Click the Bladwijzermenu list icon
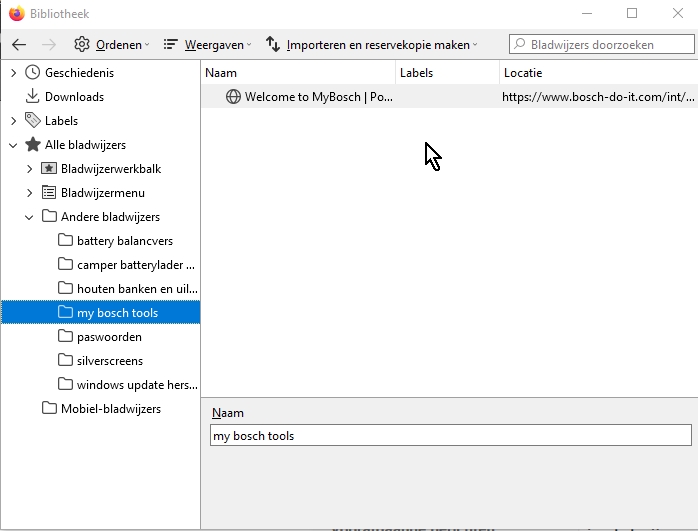698x531 pixels. click(49, 193)
